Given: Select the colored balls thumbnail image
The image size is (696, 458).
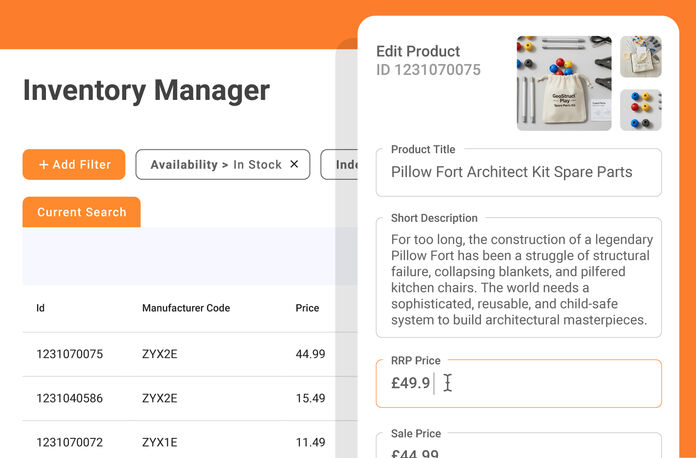Looking at the screenshot, I should click(640, 110).
